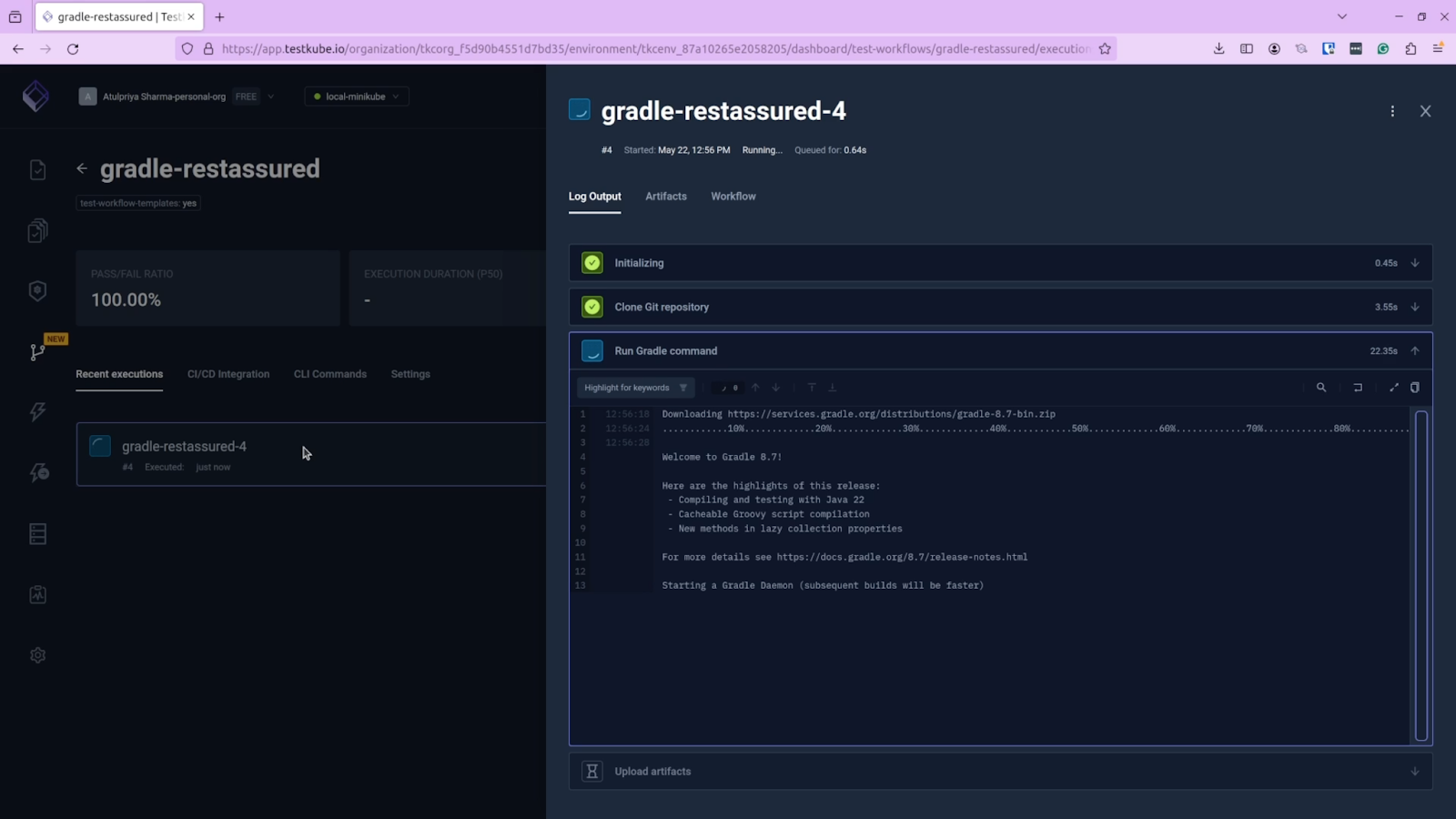Click the test-workflow-templates: yes label tag
1456x819 pixels.
point(138,203)
